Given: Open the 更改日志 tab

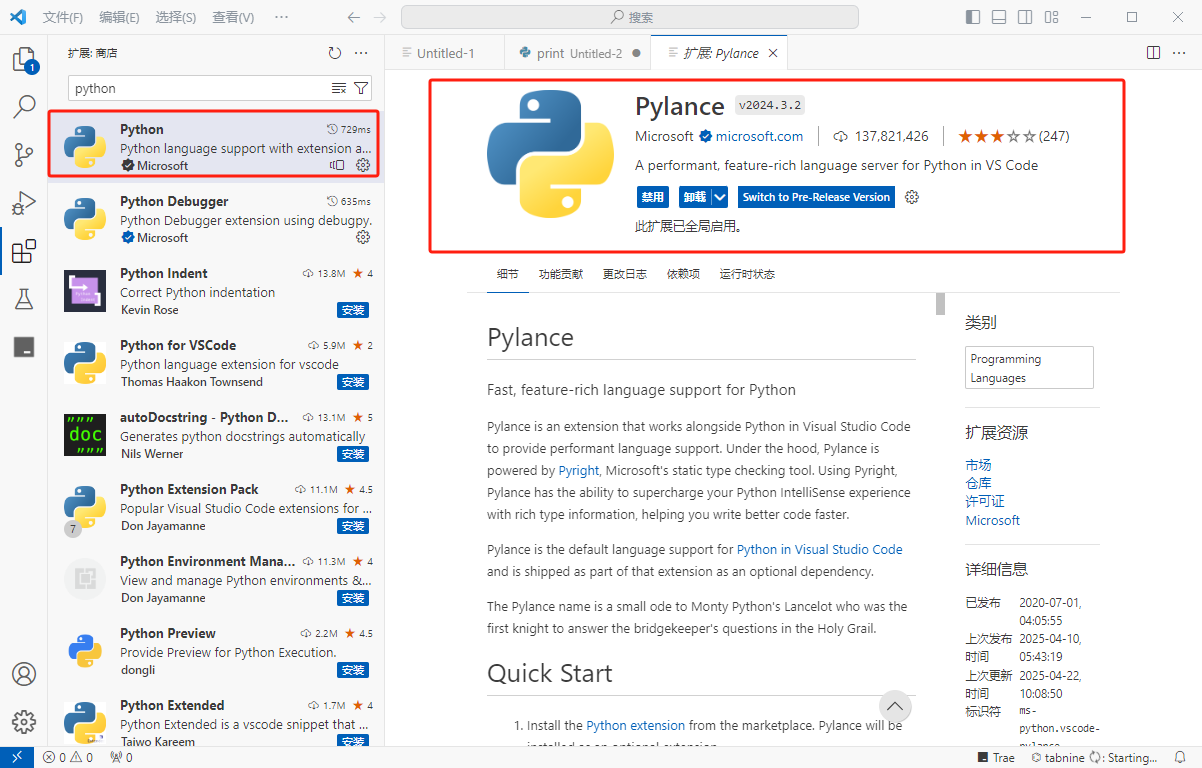Looking at the screenshot, I should tap(624, 274).
